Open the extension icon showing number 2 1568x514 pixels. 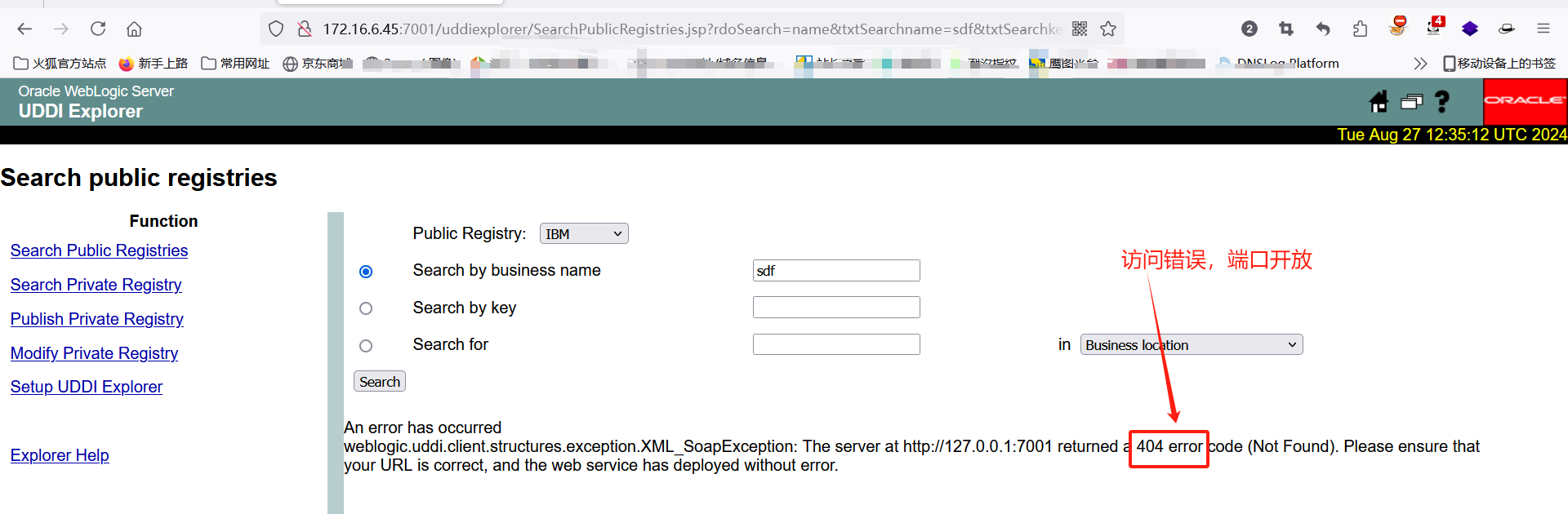click(1249, 29)
